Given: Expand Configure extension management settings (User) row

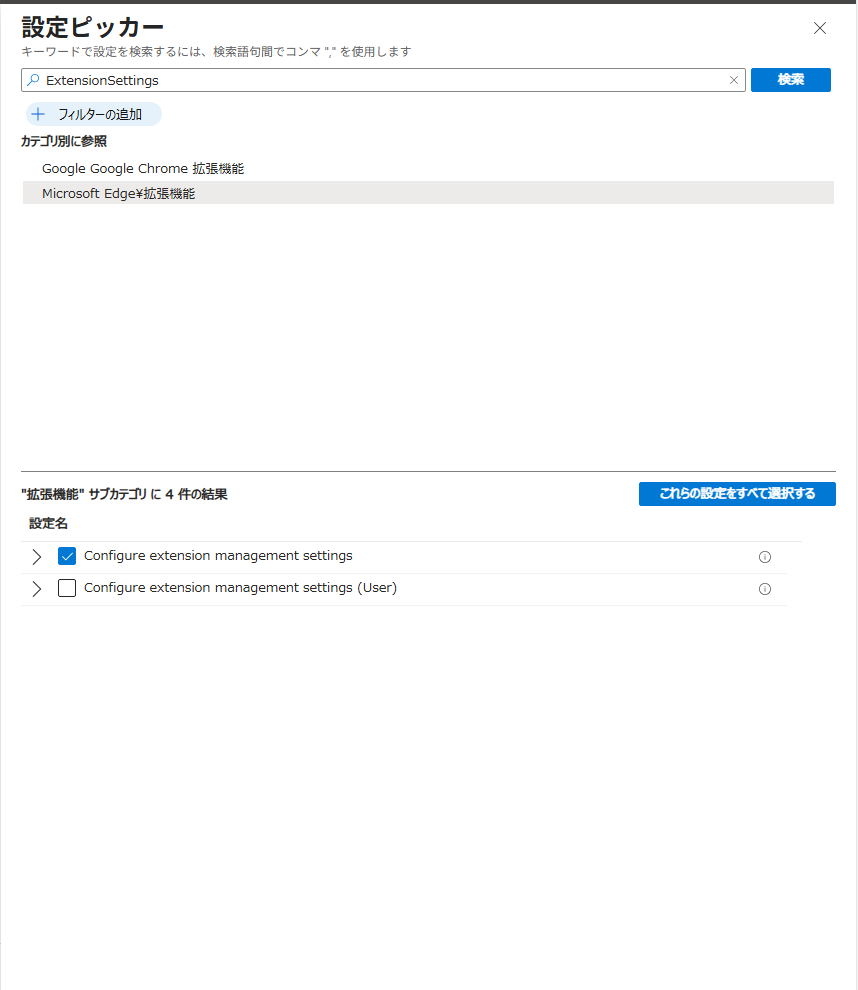Looking at the screenshot, I should coord(37,588).
